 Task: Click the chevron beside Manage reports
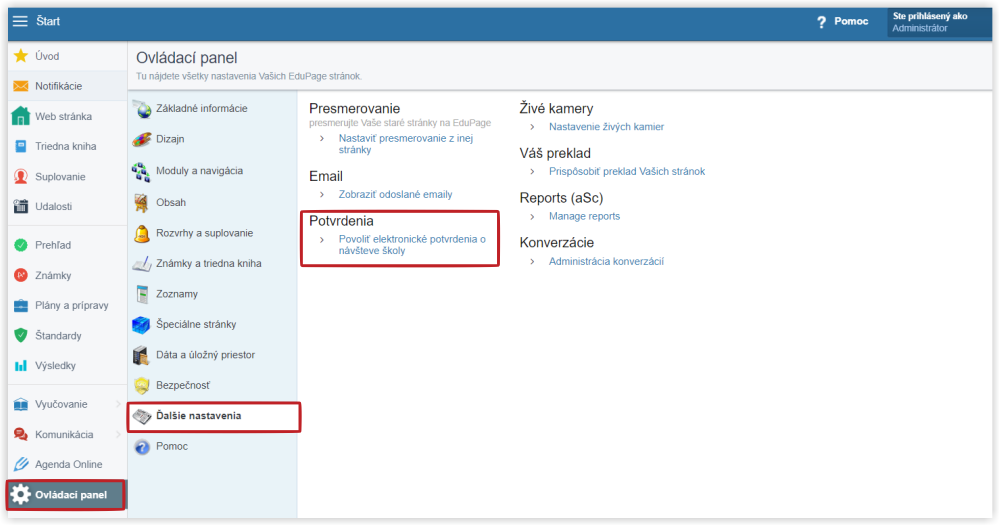tap(533, 217)
